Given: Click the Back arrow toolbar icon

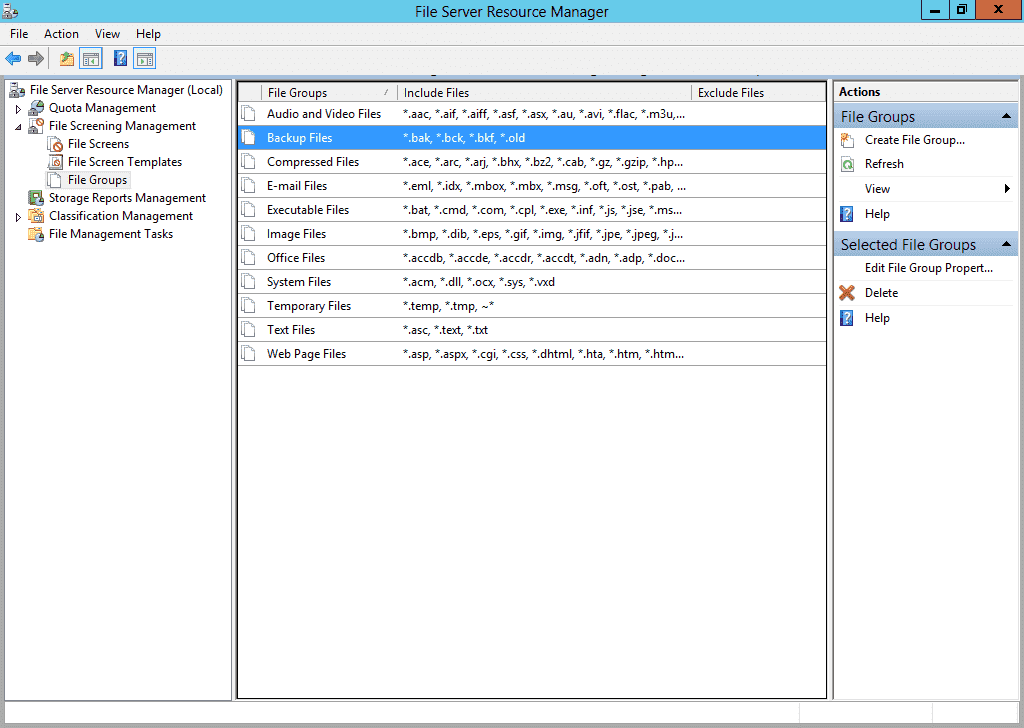Looking at the screenshot, I should click(13, 59).
